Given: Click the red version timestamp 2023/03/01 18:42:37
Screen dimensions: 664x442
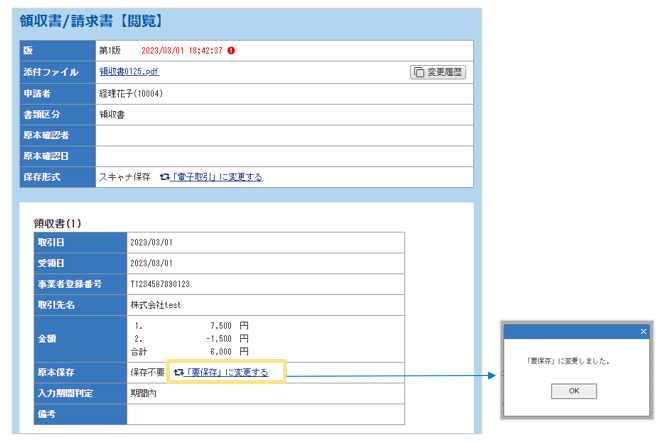Looking at the screenshot, I should tap(182, 50).
